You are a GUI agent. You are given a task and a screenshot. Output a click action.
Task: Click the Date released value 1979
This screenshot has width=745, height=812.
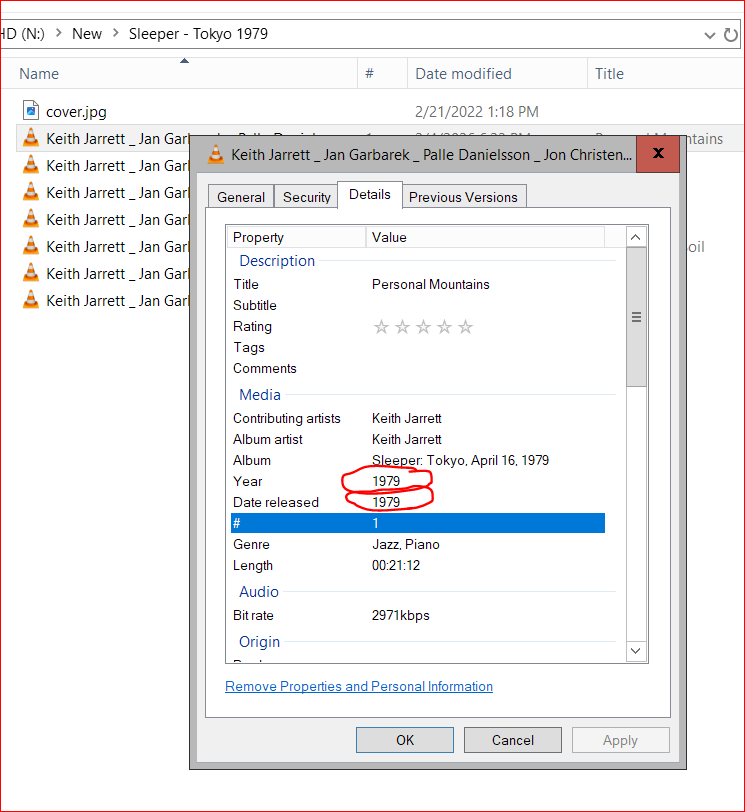pos(386,502)
